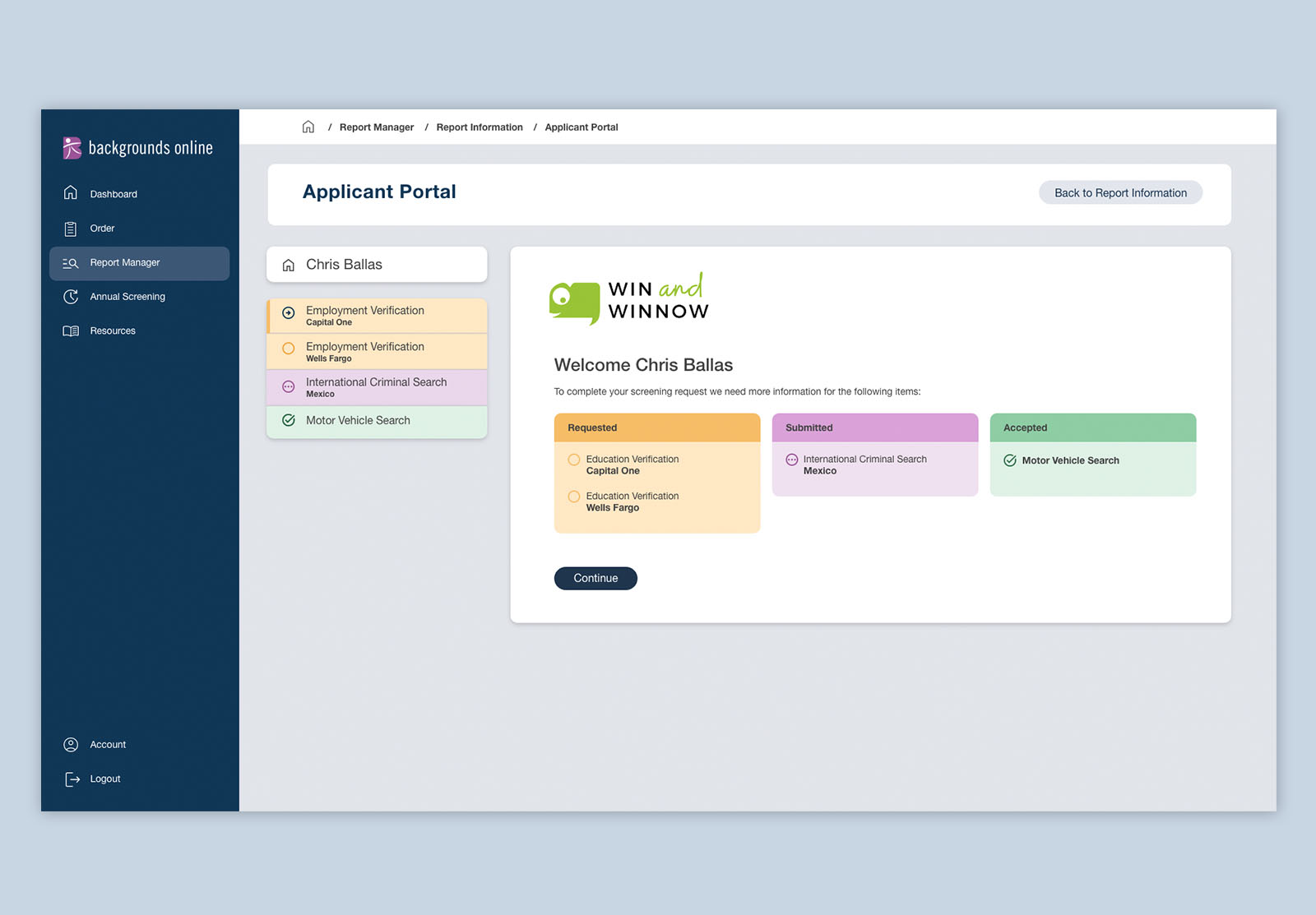Select the Employment Verification Wells Fargo circle

289,349
